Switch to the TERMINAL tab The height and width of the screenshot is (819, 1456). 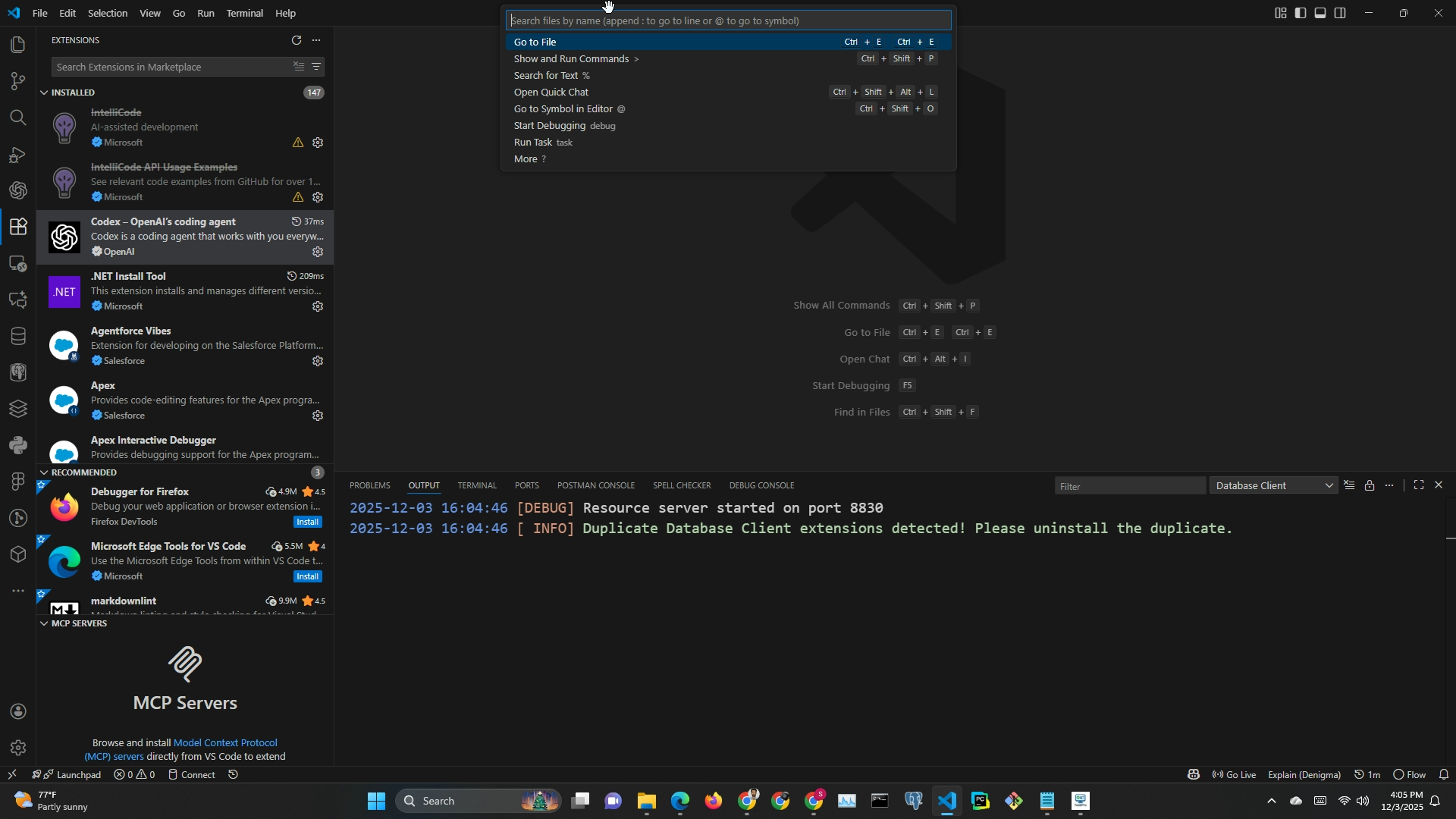pos(476,485)
